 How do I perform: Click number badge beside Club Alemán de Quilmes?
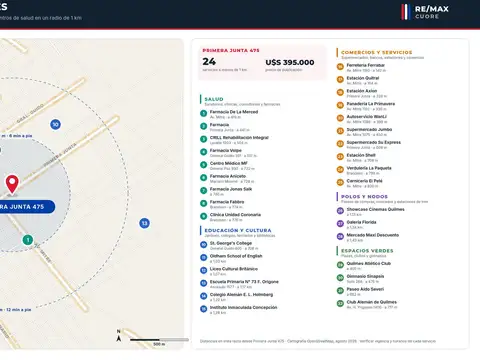click(340, 303)
